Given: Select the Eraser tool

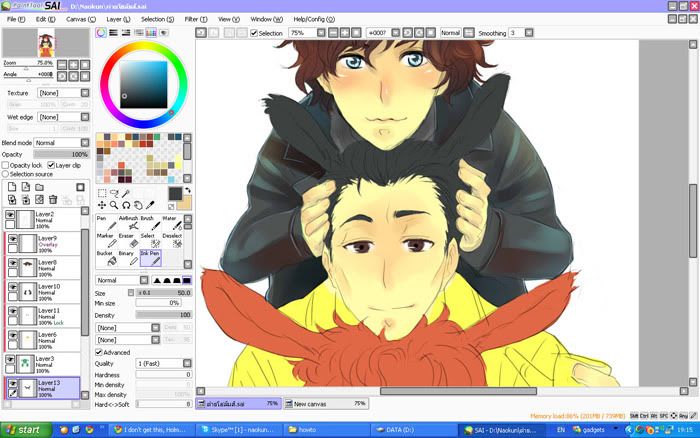Looking at the screenshot, I should point(126,241).
